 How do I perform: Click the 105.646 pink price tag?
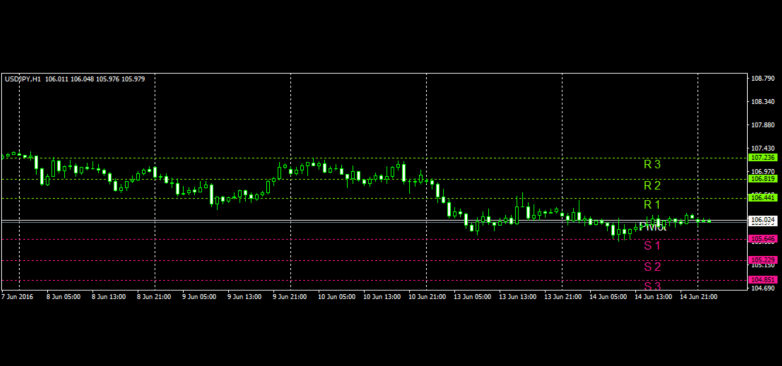[x=763, y=239]
